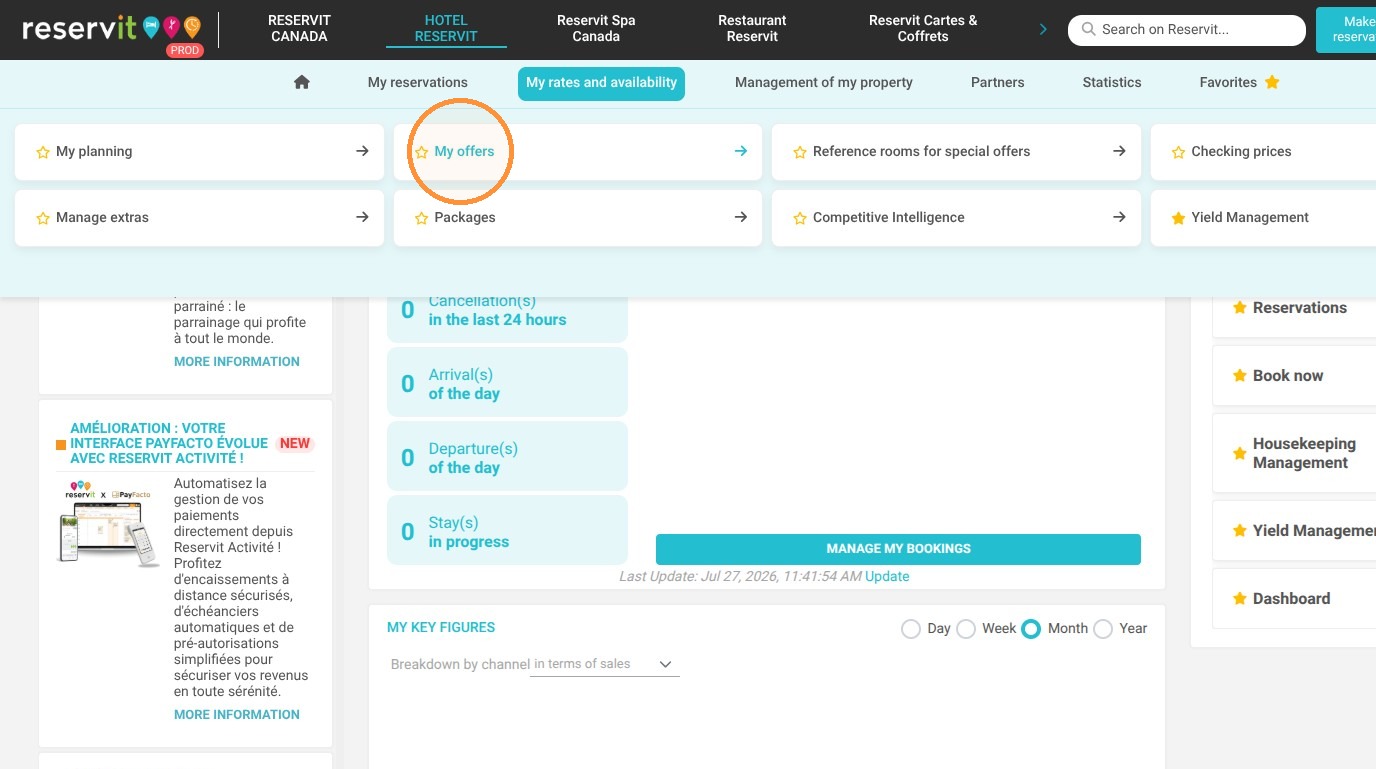
Task: Click the MANAGE MY BOOKINGS button
Action: (x=898, y=549)
